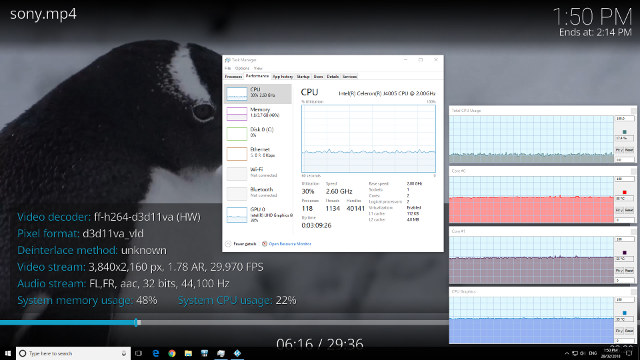
Task: Switch to the Processes tab
Action: coord(233,77)
